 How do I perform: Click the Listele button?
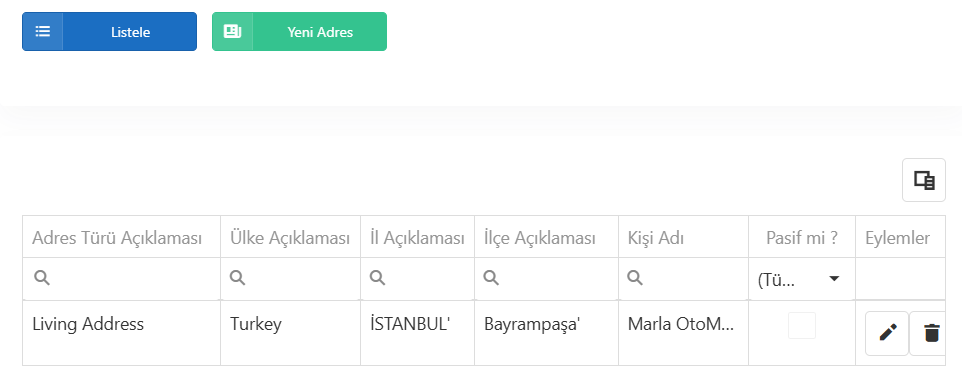(x=109, y=31)
